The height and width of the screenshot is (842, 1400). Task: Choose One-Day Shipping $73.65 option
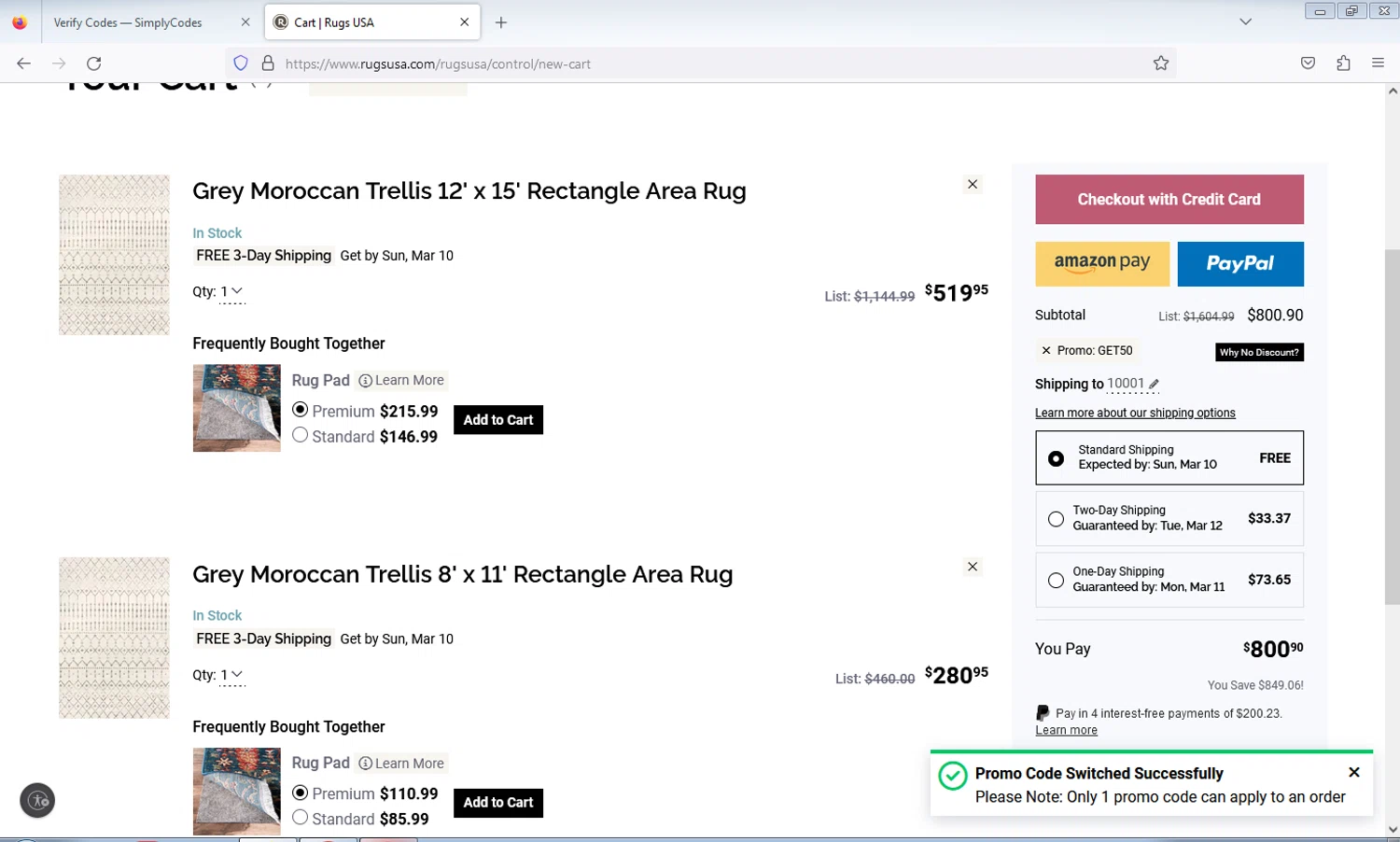point(1169,580)
